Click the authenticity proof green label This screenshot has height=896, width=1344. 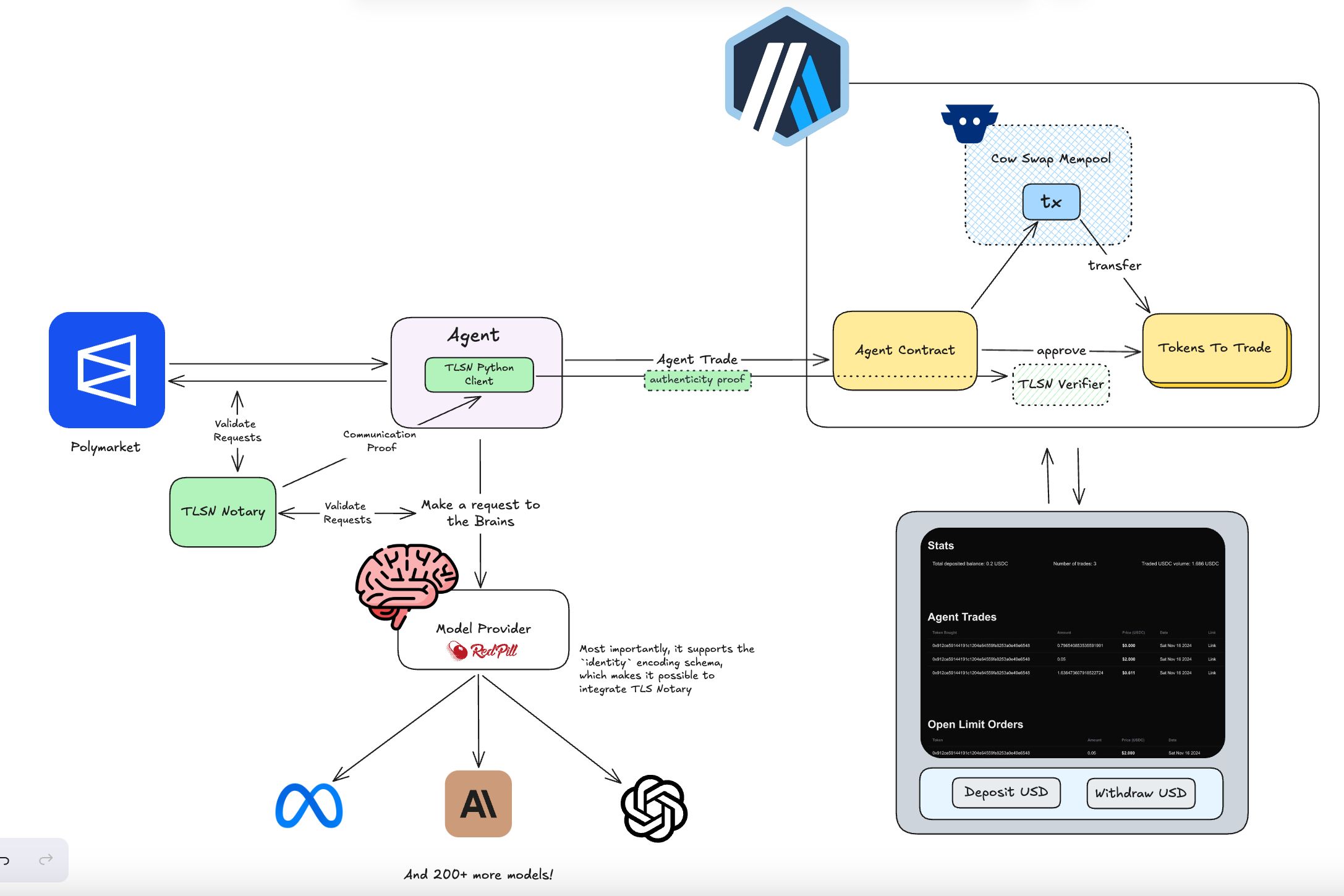pyautogui.click(x=697, y=379)
